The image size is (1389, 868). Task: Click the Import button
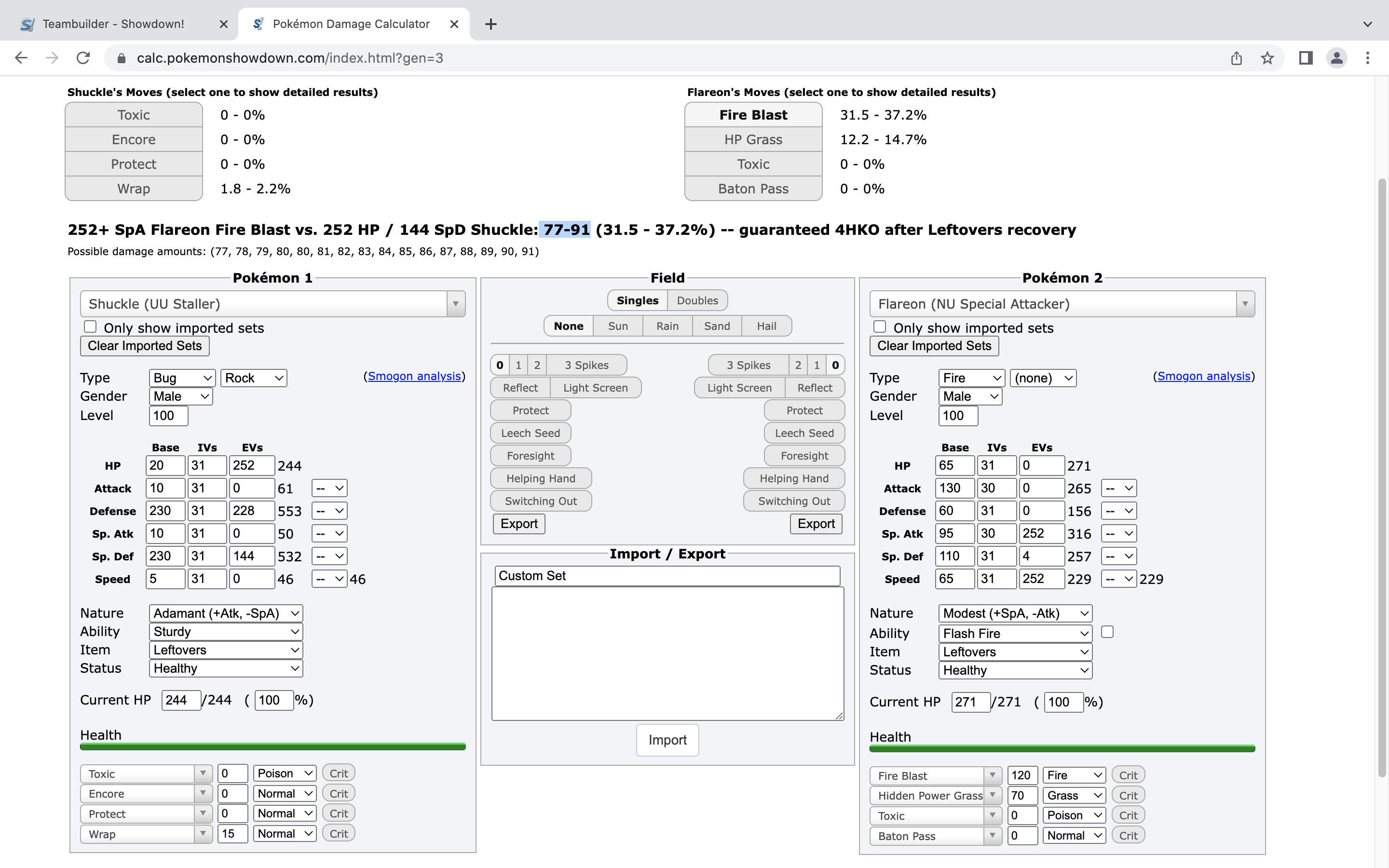[x=667, y=740]
